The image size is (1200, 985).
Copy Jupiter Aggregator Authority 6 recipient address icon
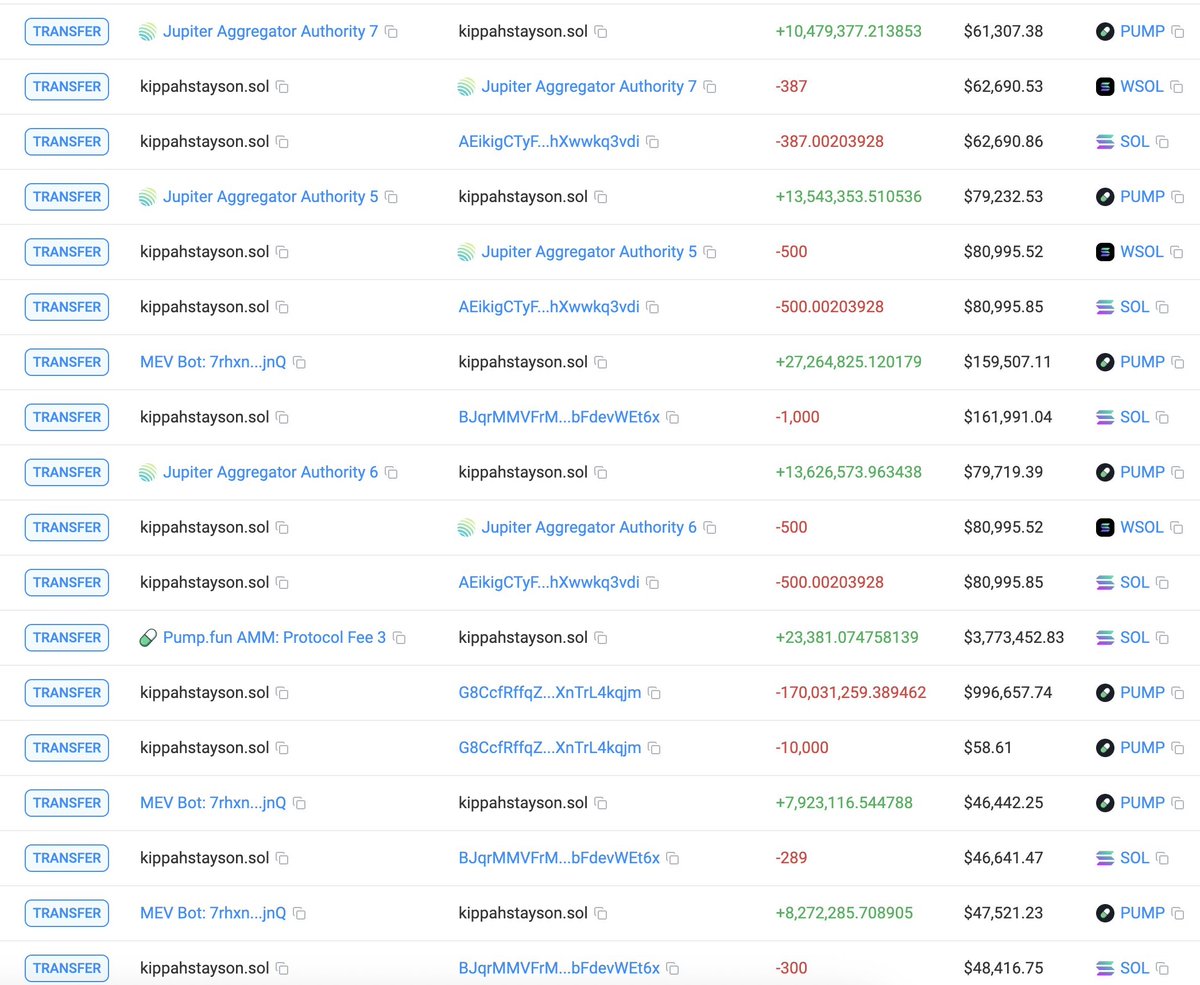tap(710, 527)
